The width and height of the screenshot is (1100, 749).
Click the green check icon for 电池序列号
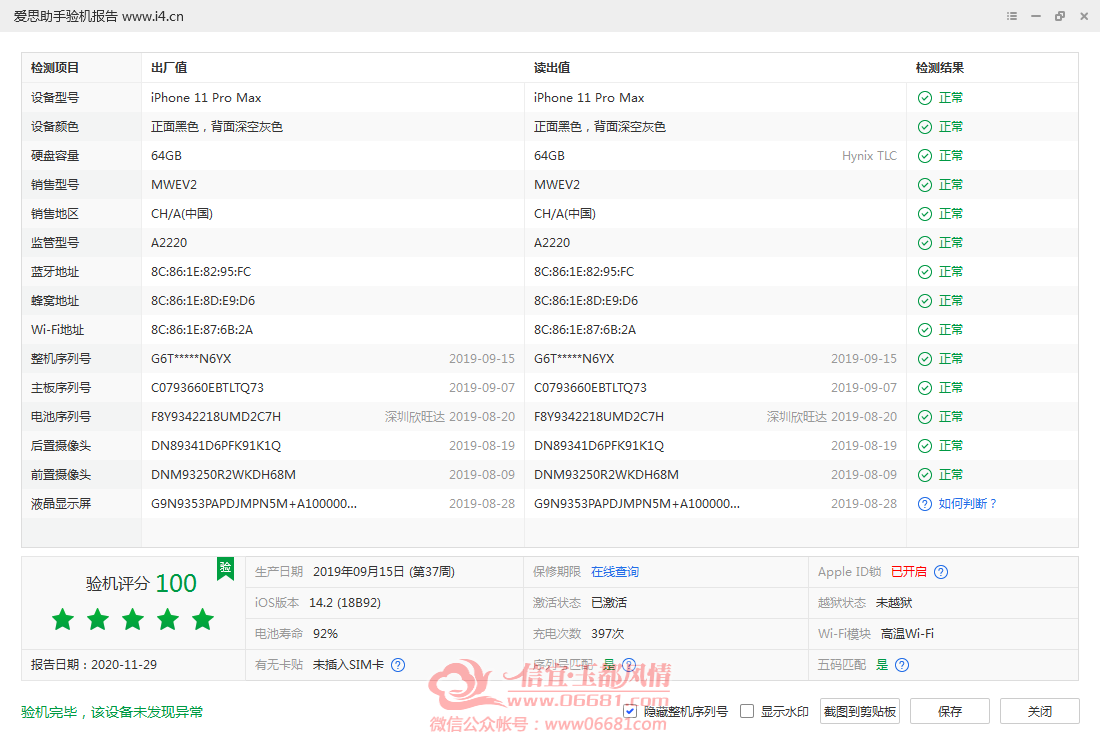pyautogui.click(x=925, y=417)
